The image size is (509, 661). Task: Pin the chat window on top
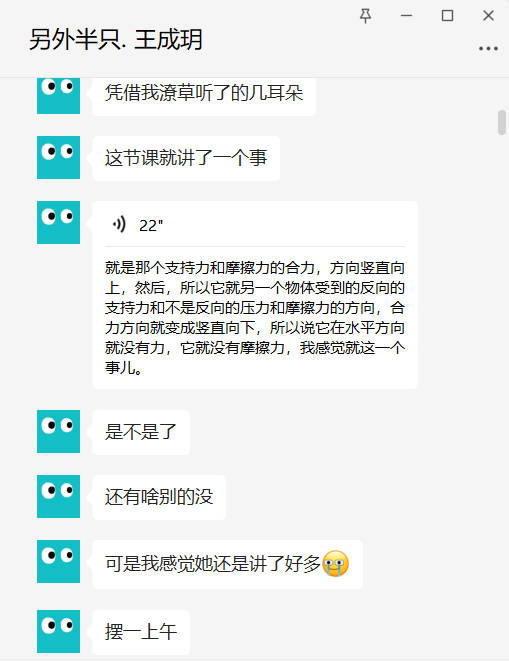click(366, 16)
